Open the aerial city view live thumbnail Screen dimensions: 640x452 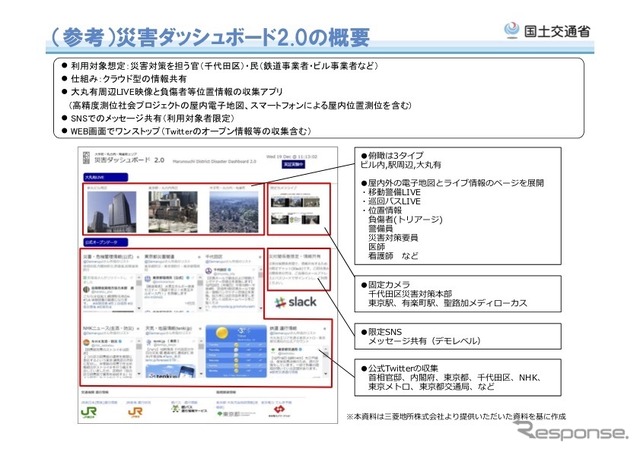pos(234,212)
